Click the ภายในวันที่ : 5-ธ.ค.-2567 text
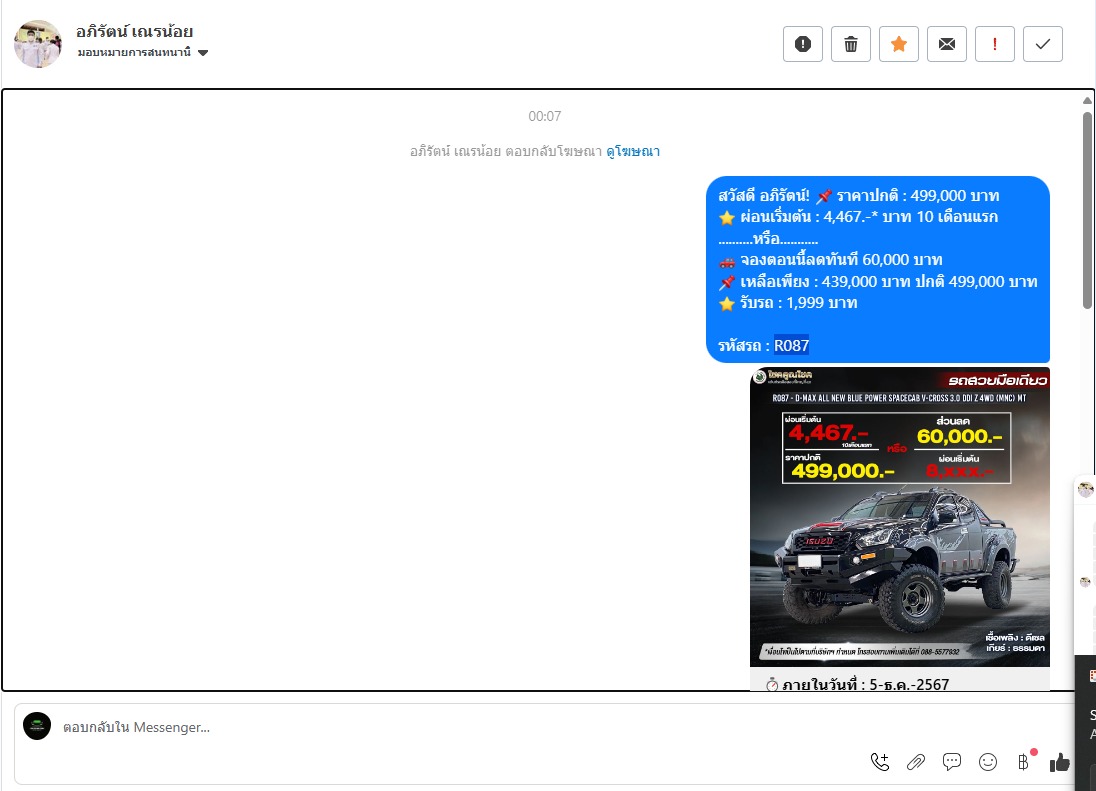 coord(866,684)
